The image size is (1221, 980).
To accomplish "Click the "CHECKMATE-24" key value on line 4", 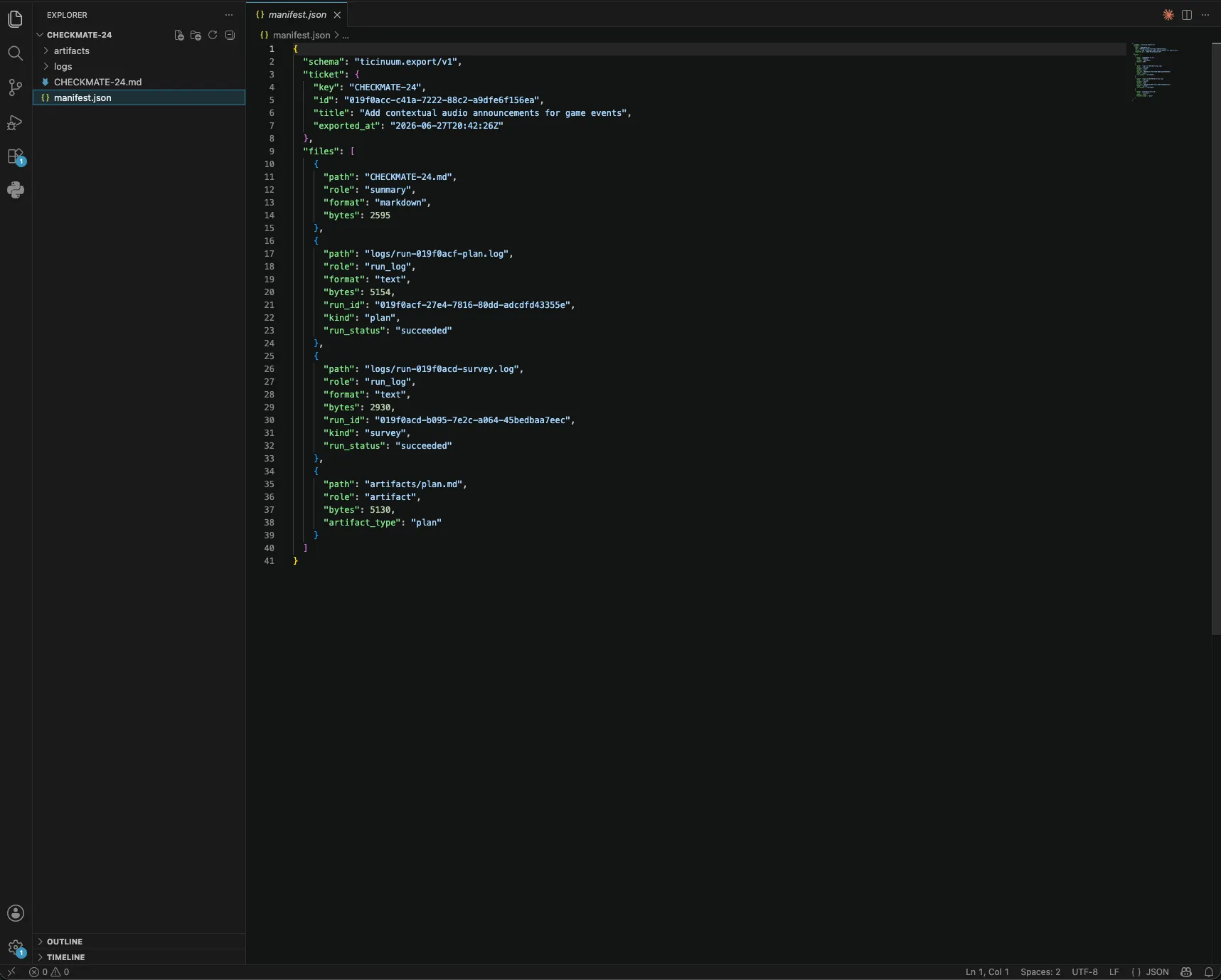I will [x=385, y=87].
